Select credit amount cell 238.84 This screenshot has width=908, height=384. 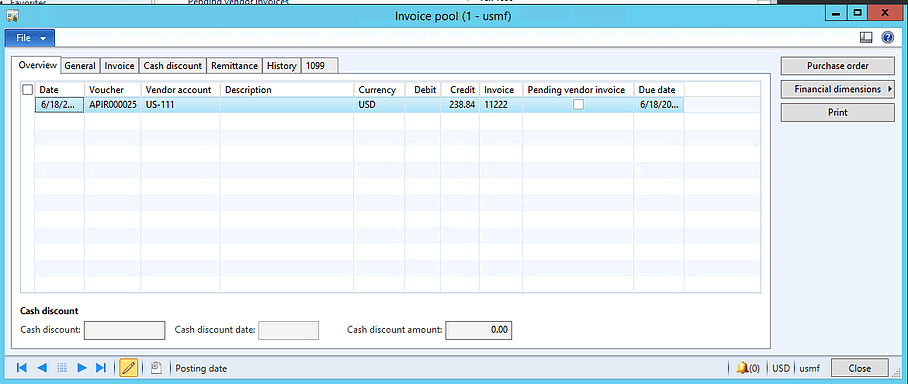click(460, 105)
